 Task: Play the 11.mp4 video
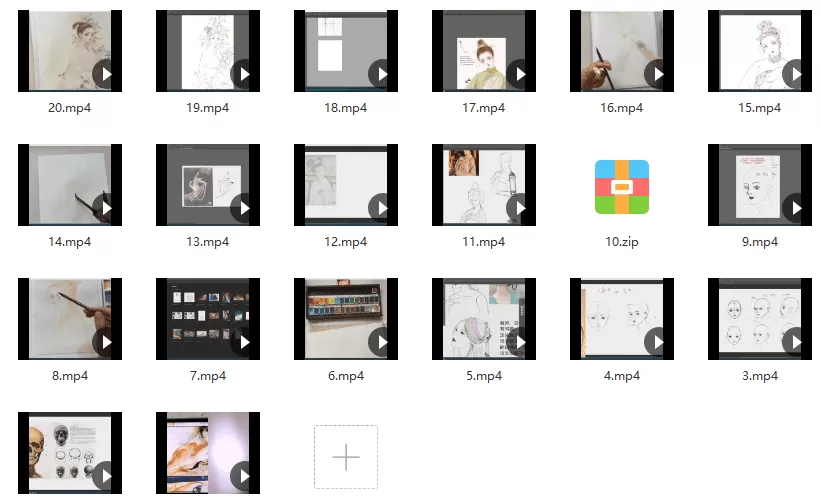[x=519, y=208]
